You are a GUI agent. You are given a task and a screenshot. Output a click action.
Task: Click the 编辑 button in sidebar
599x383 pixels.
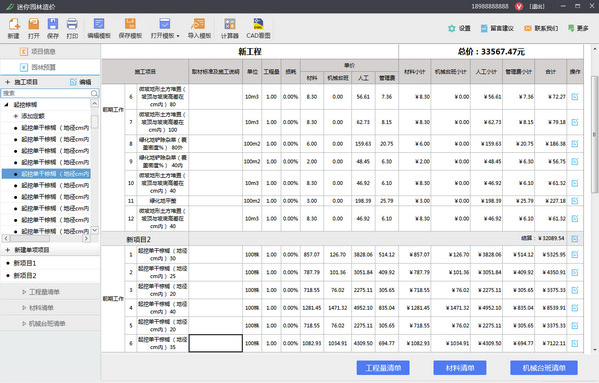(81, 82)
